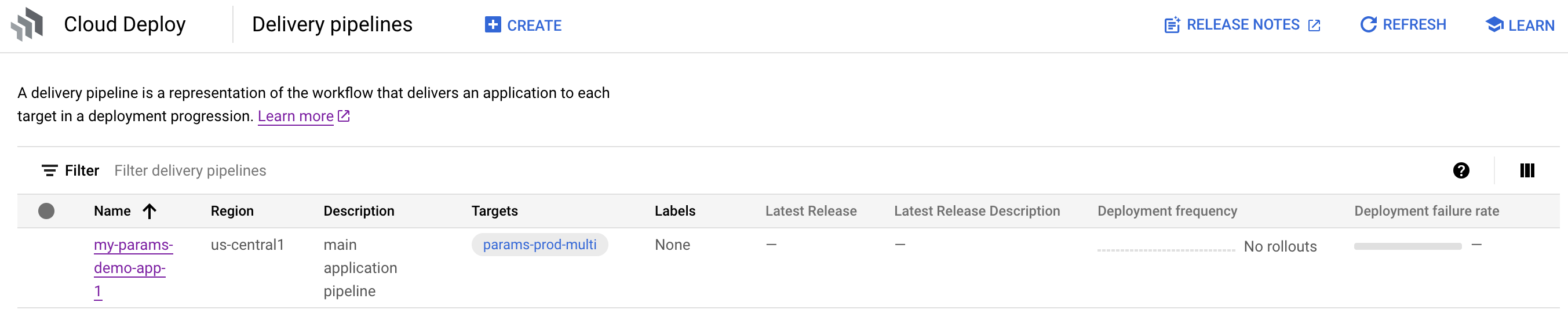Image resolution: width=1568 pixels, height=313 pixels.
Task: Follow the Learn more link
Action: pyautogui.click(x=295, y=116)
